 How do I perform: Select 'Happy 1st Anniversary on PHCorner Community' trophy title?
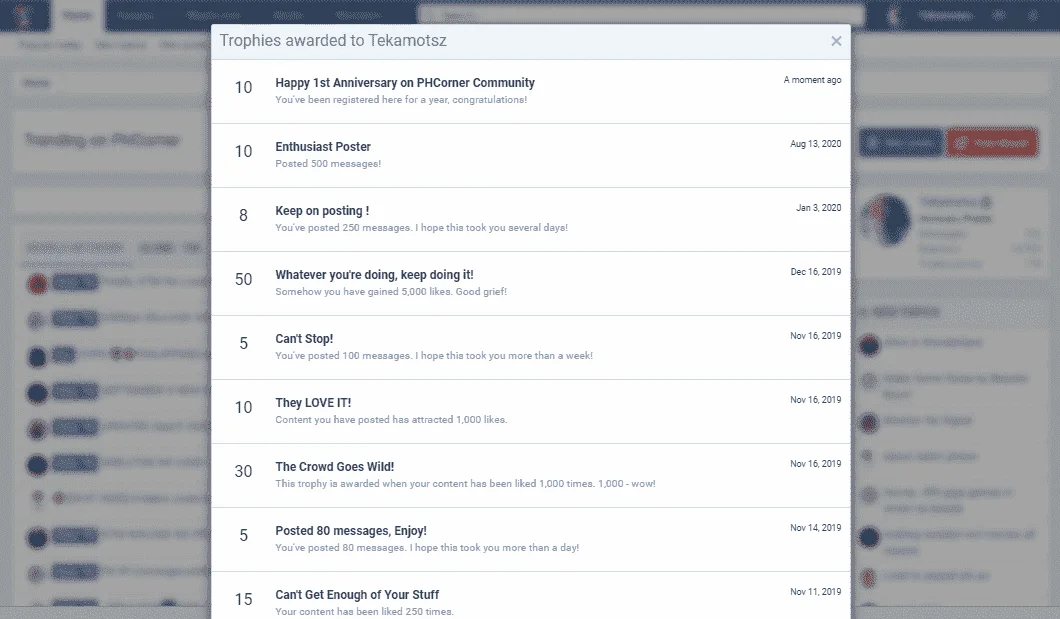pyautogui.click(x=405, y=82)
